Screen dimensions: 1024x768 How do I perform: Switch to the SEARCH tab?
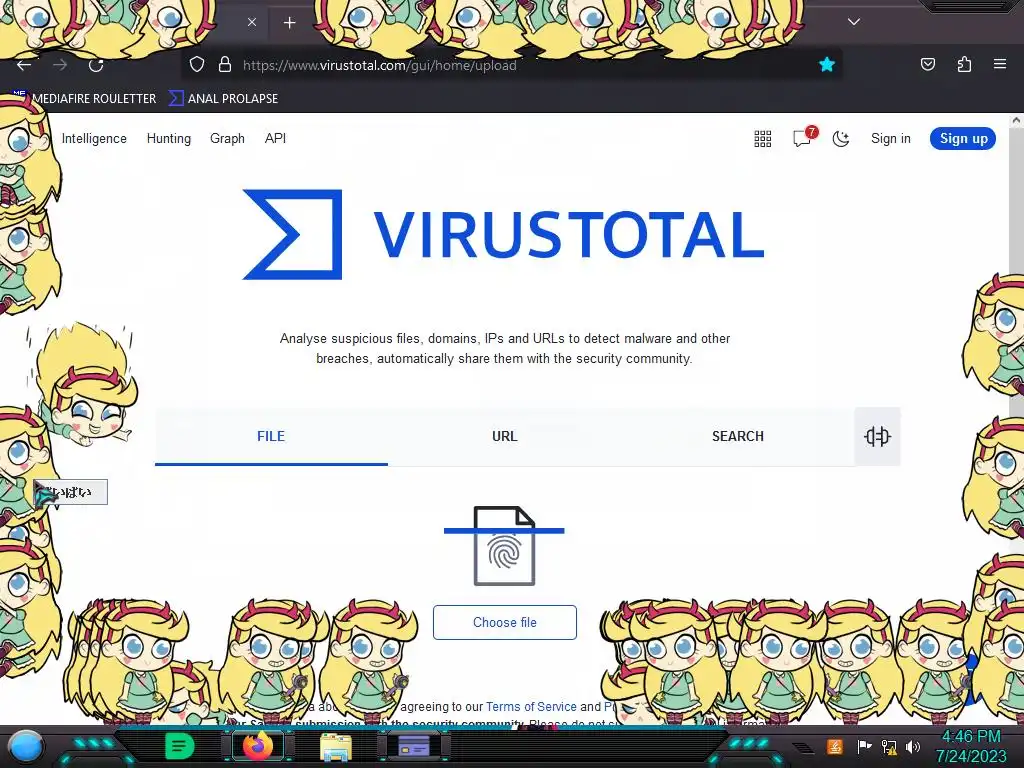coord(737,436)
